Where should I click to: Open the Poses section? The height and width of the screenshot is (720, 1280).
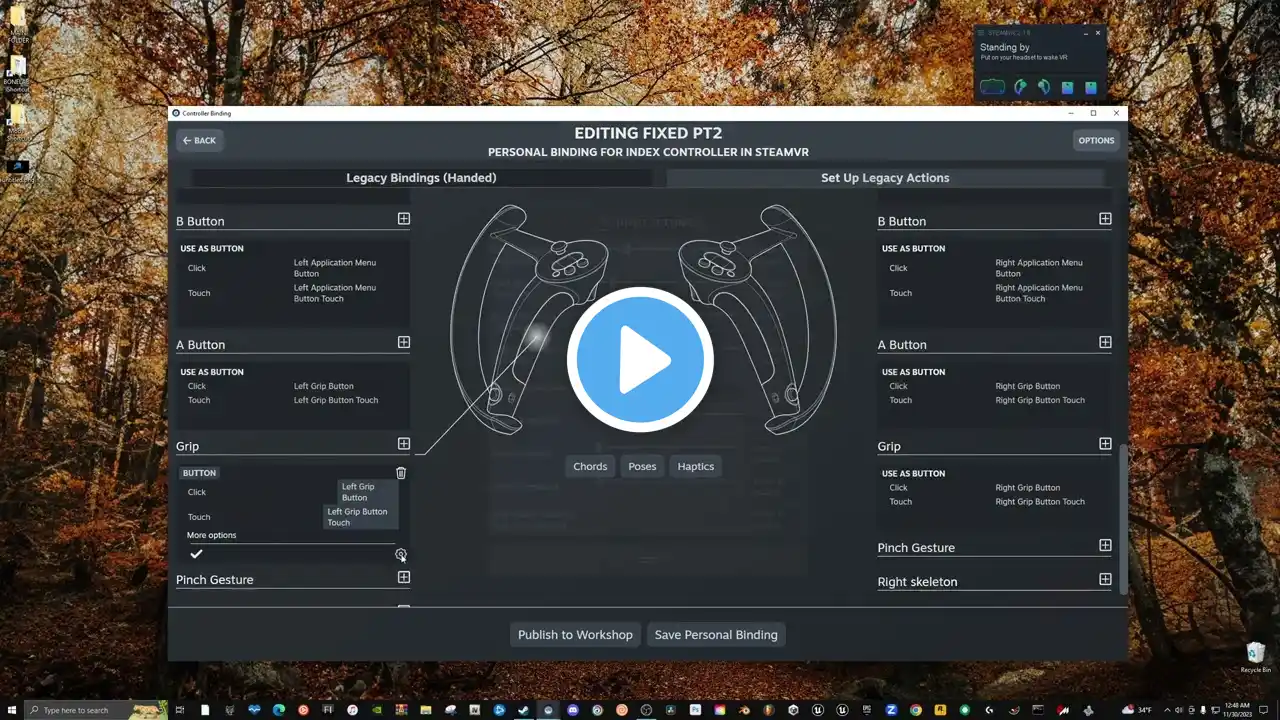[x=642, y=466]
